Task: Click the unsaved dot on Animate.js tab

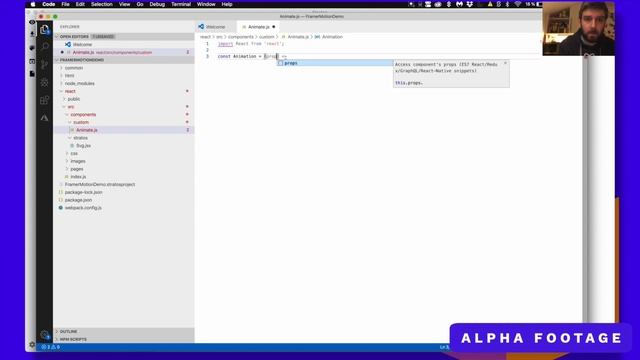Action: (273, 27)
